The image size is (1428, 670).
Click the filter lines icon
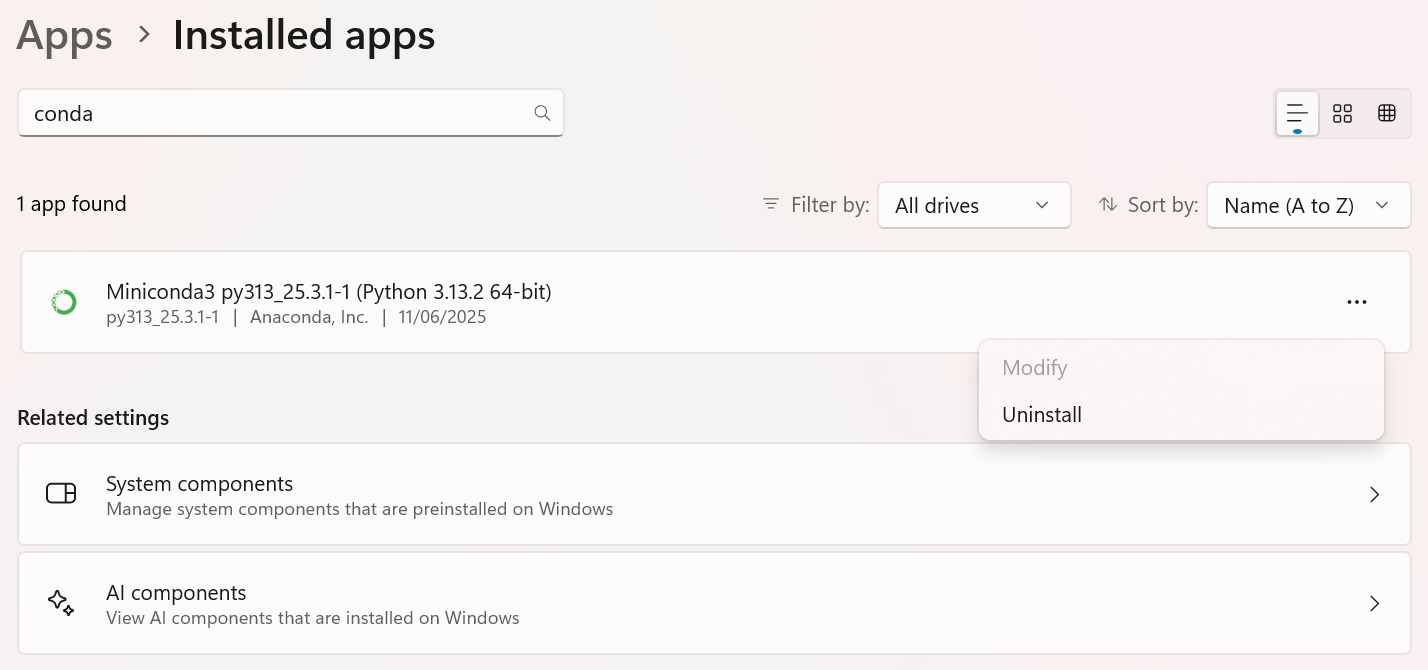click(771, 204)
